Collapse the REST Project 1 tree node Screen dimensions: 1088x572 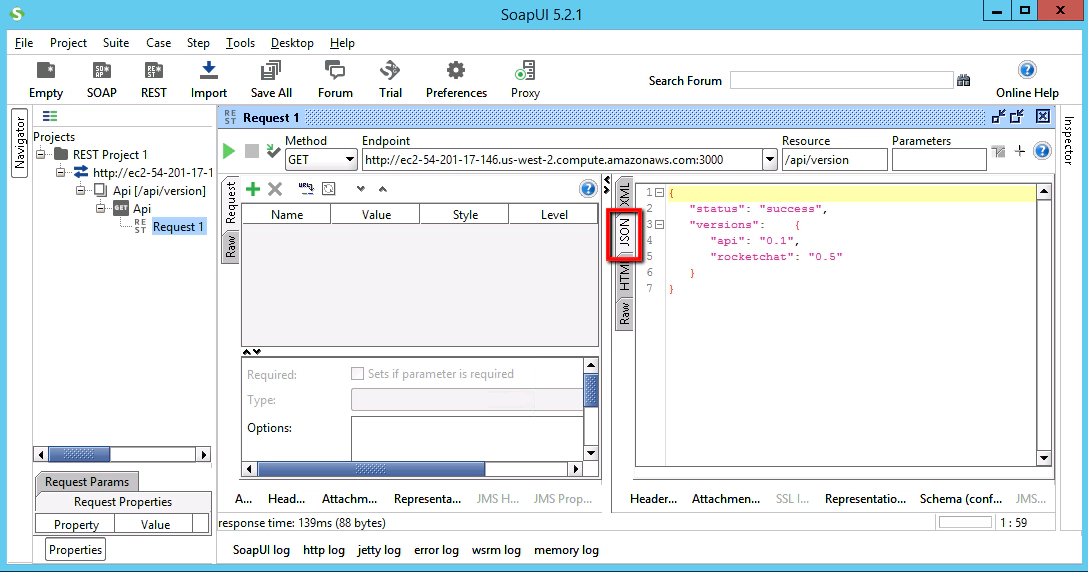40,154
